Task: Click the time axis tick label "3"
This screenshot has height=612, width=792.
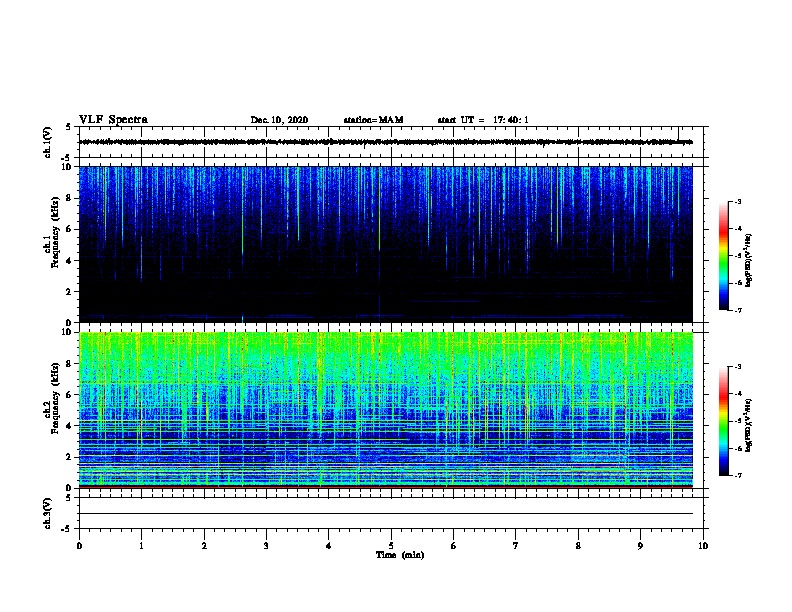Action: (x=267, y=546)
